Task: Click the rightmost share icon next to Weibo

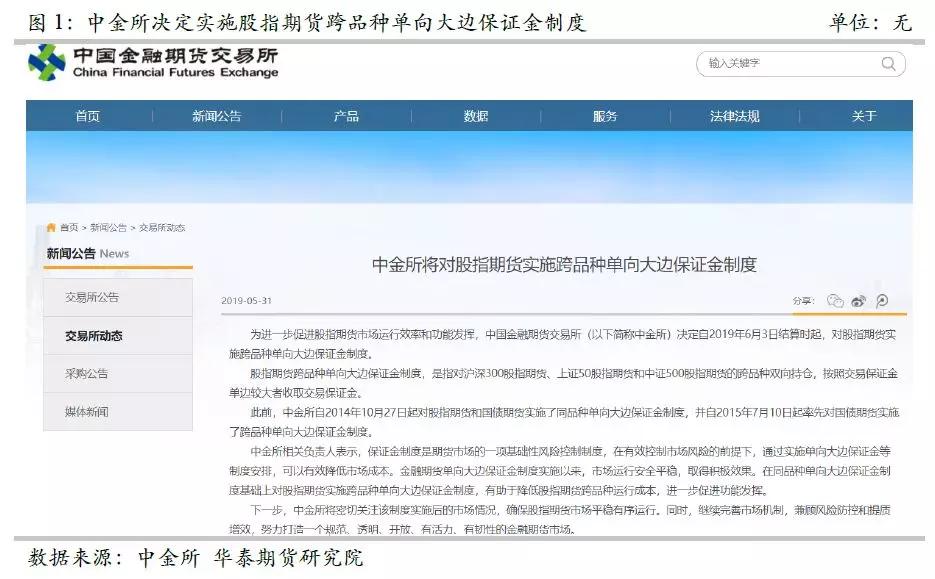Action: (881, 300)
